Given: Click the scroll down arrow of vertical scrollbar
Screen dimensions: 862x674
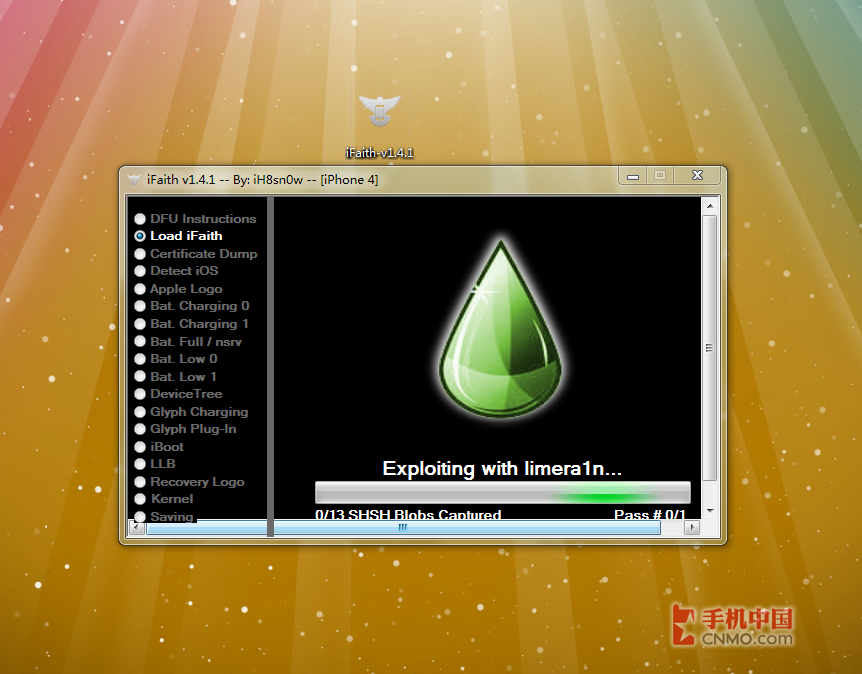Looking at the screenshot, I should tap(710, 511).
